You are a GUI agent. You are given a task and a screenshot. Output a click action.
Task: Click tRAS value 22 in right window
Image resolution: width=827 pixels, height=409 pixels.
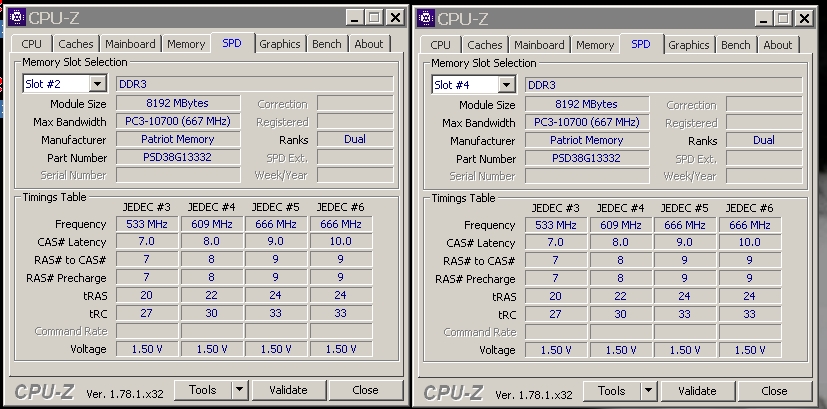(620, 297)
